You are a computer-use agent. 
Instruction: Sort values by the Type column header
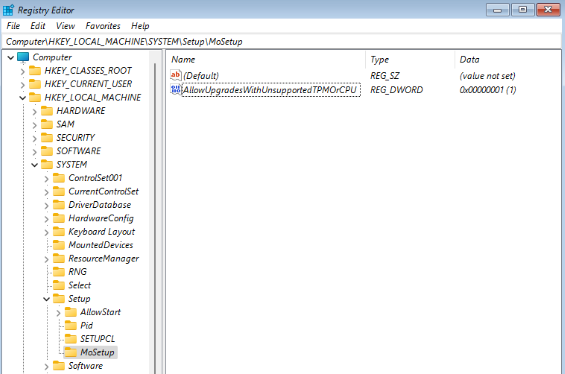410,59
